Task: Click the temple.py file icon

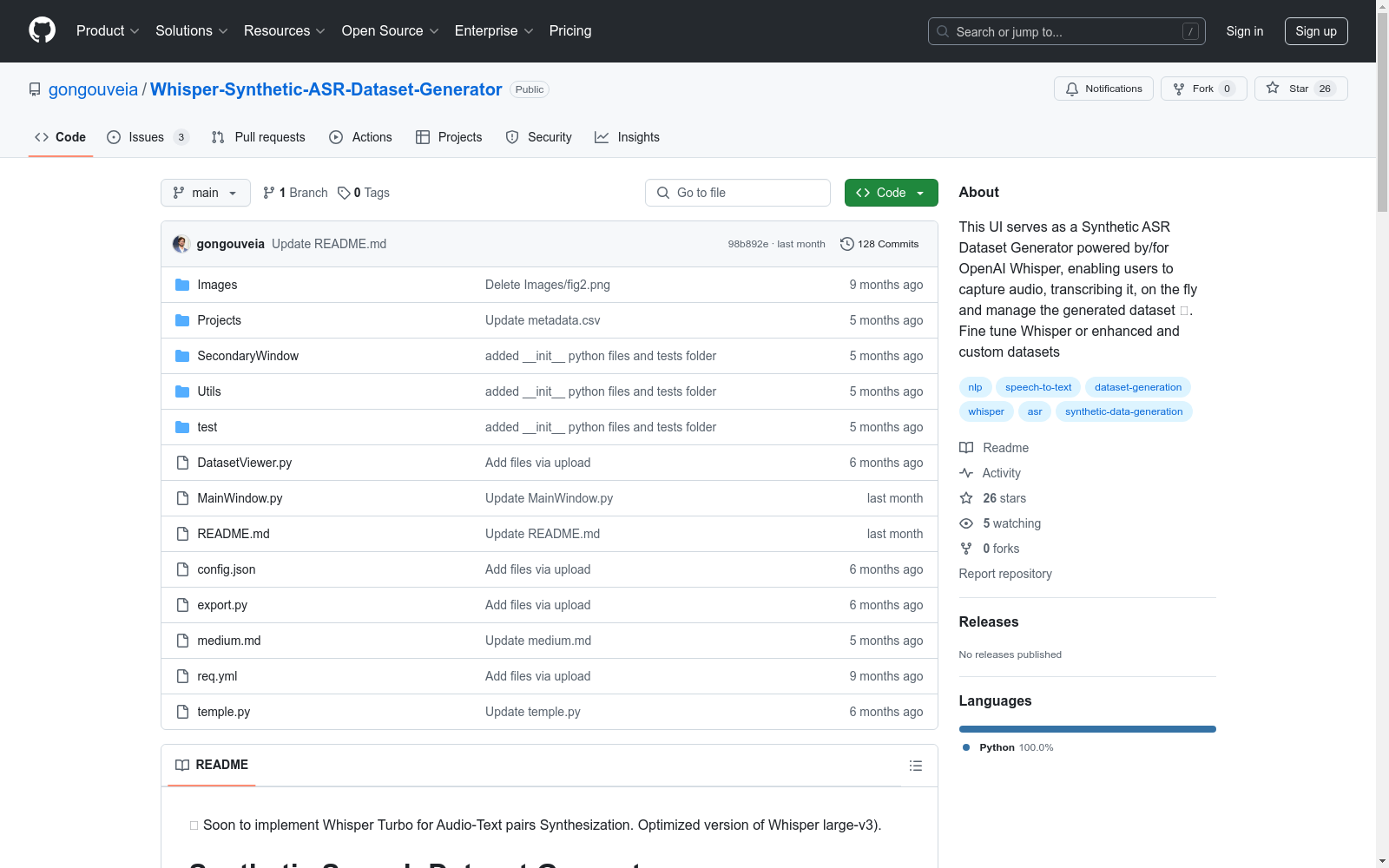Action: tap(182, 712)
